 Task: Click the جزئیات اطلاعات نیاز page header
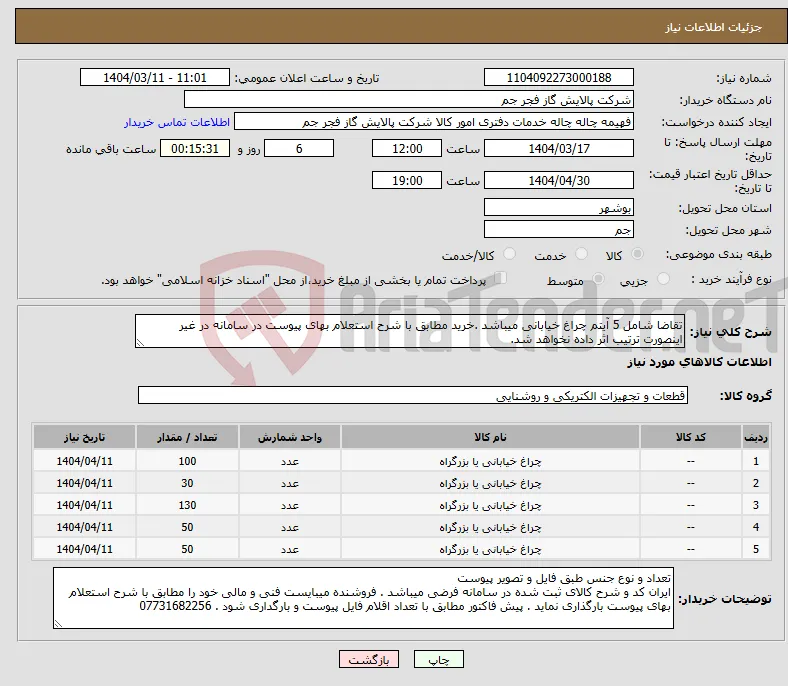713,27
